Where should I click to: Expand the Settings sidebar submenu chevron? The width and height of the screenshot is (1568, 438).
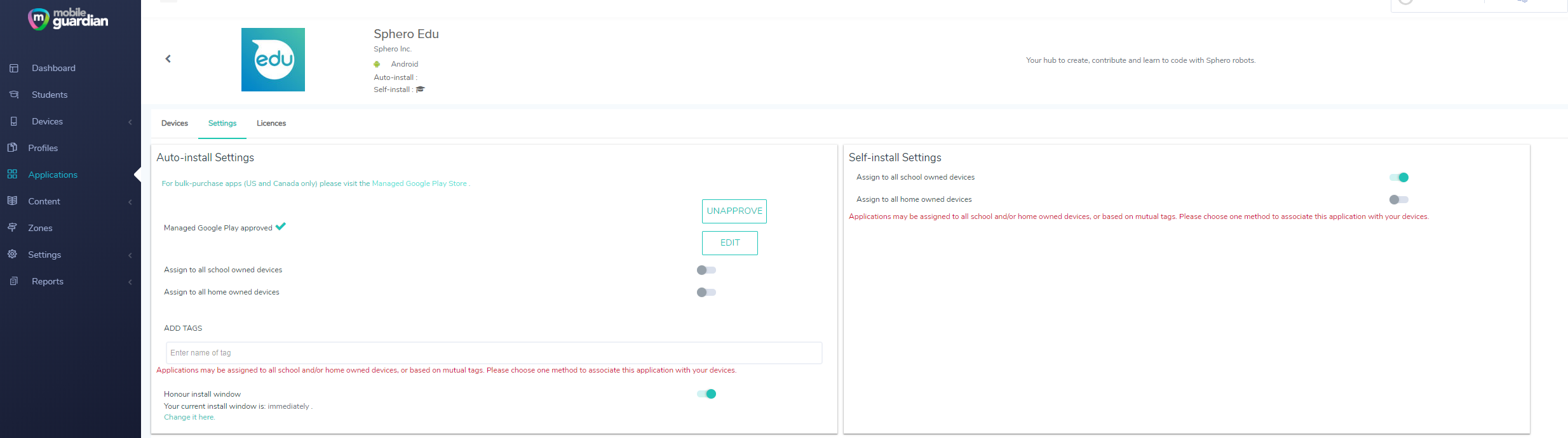point(130,255)
